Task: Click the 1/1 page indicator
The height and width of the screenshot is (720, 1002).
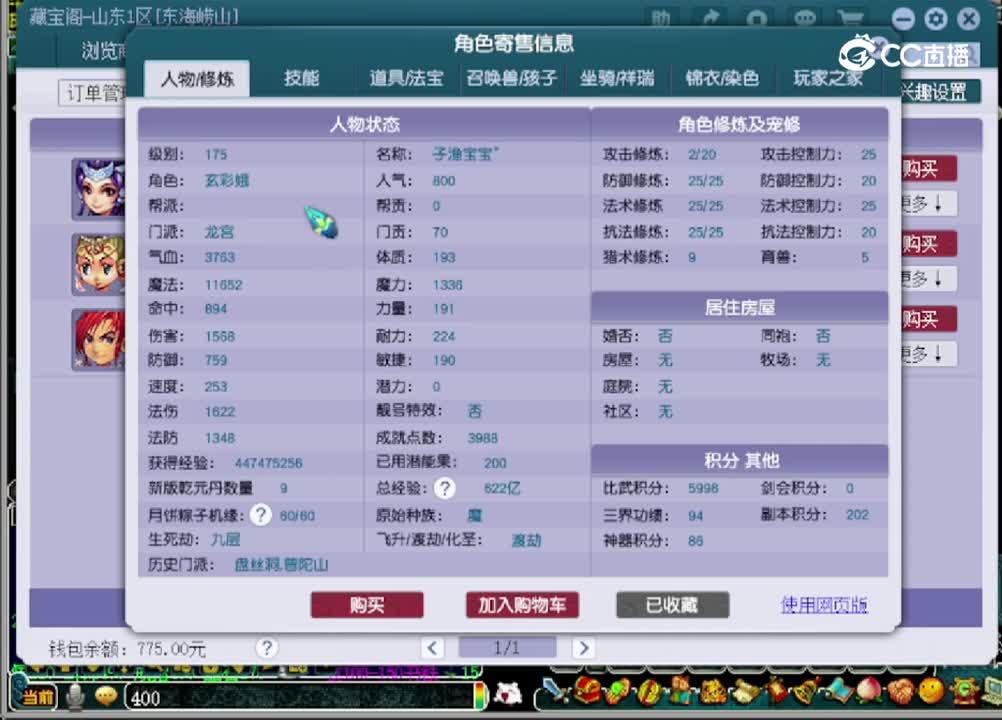Action: tap(508, 648)
